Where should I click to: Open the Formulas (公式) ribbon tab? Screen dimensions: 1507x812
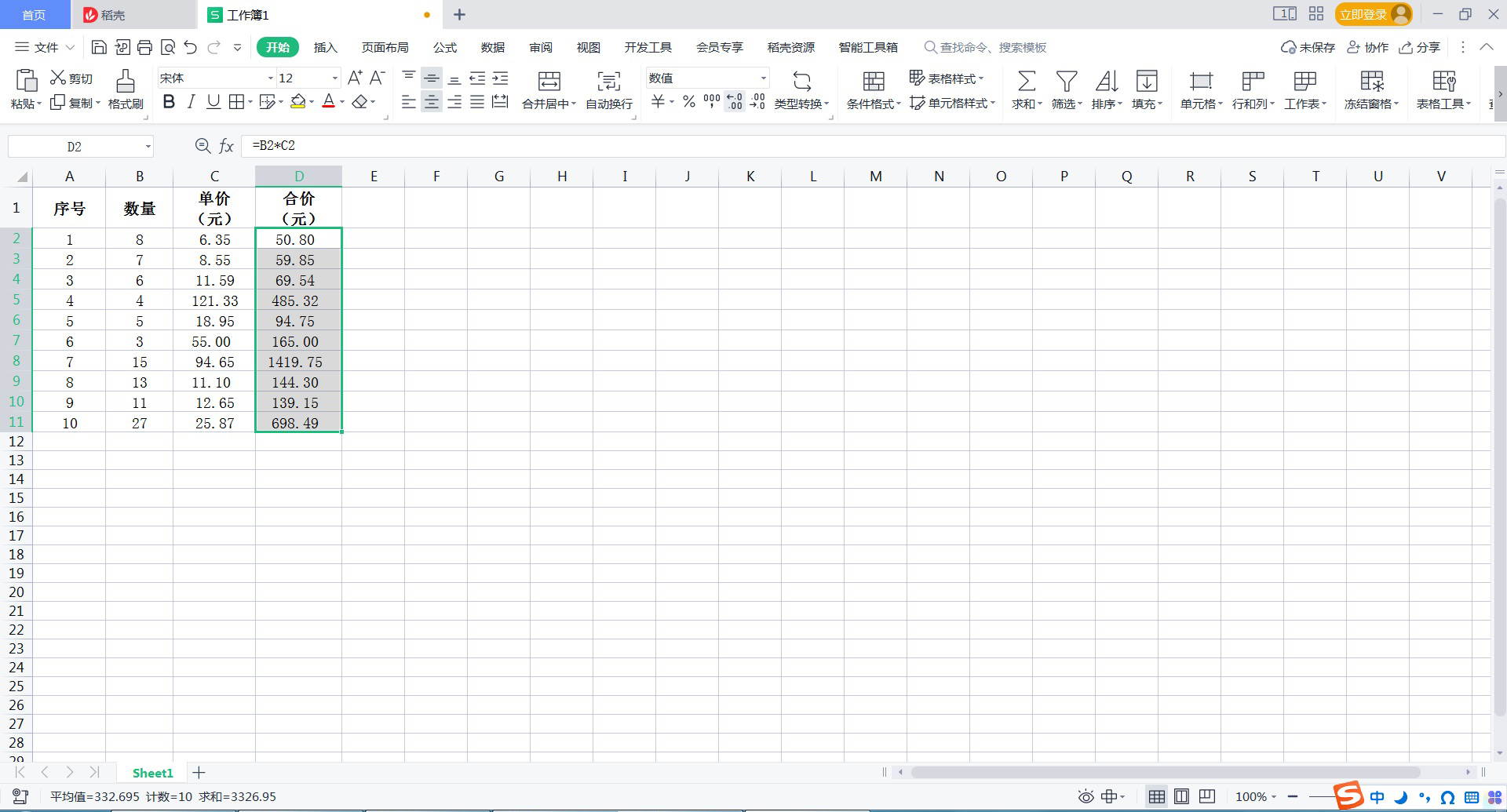pyautogui.click(x=444, y=48)
